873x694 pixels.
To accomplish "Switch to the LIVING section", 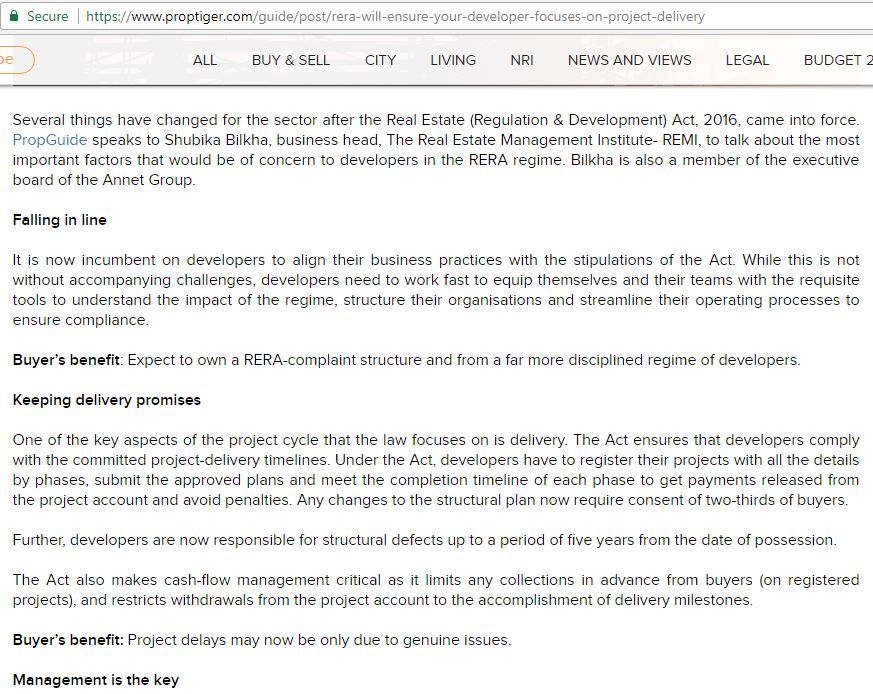I will click(x=453, y=60).
